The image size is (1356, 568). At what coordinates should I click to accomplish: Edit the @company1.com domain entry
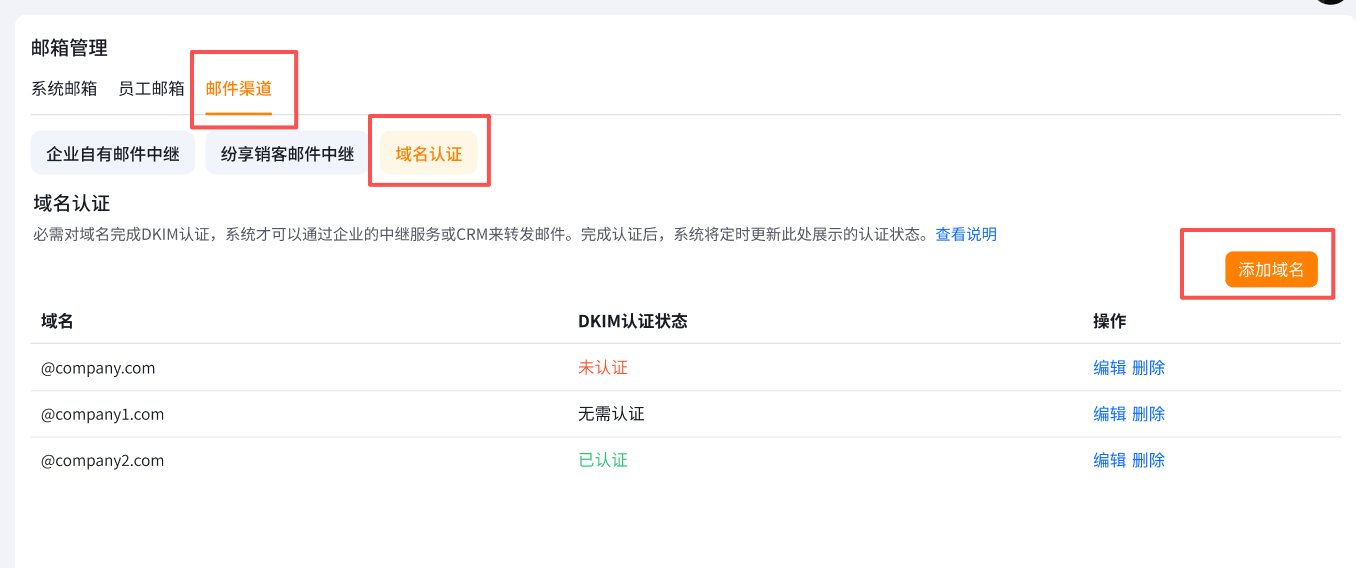click(1110, 414)
